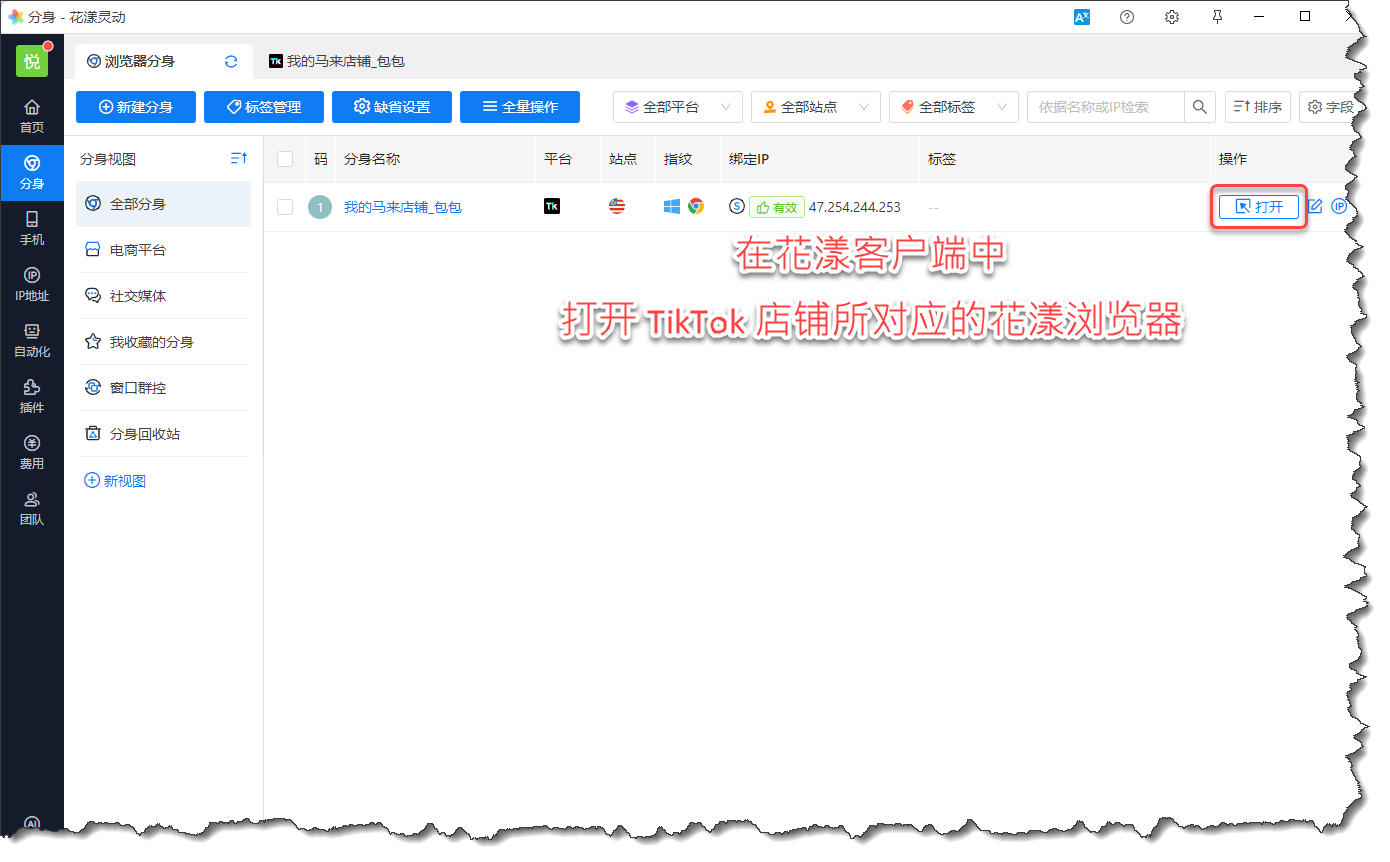Viewport: 1390px width, 862px height.
Task: Click the 打开 button for the store
Action: point(1258,207)
